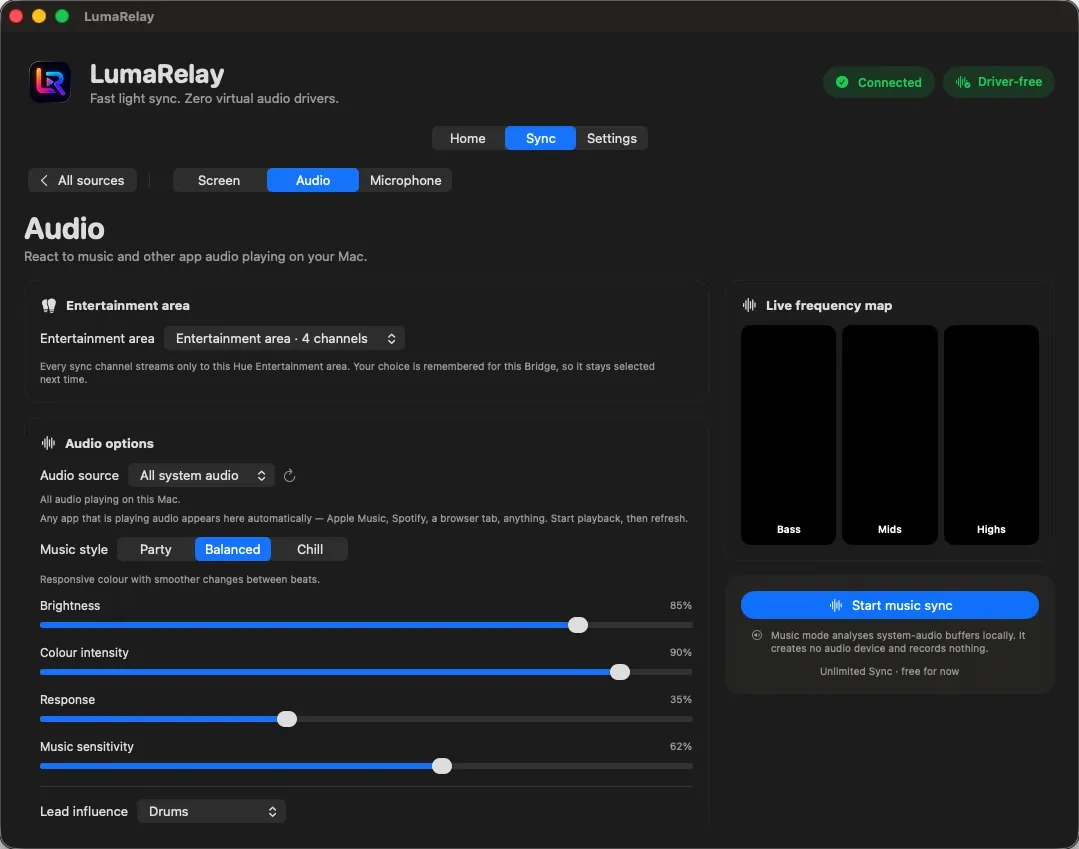Viewport: 1079px width, 849px height.
Task: Click the Mids frequency bar
Action: [890, 435]
